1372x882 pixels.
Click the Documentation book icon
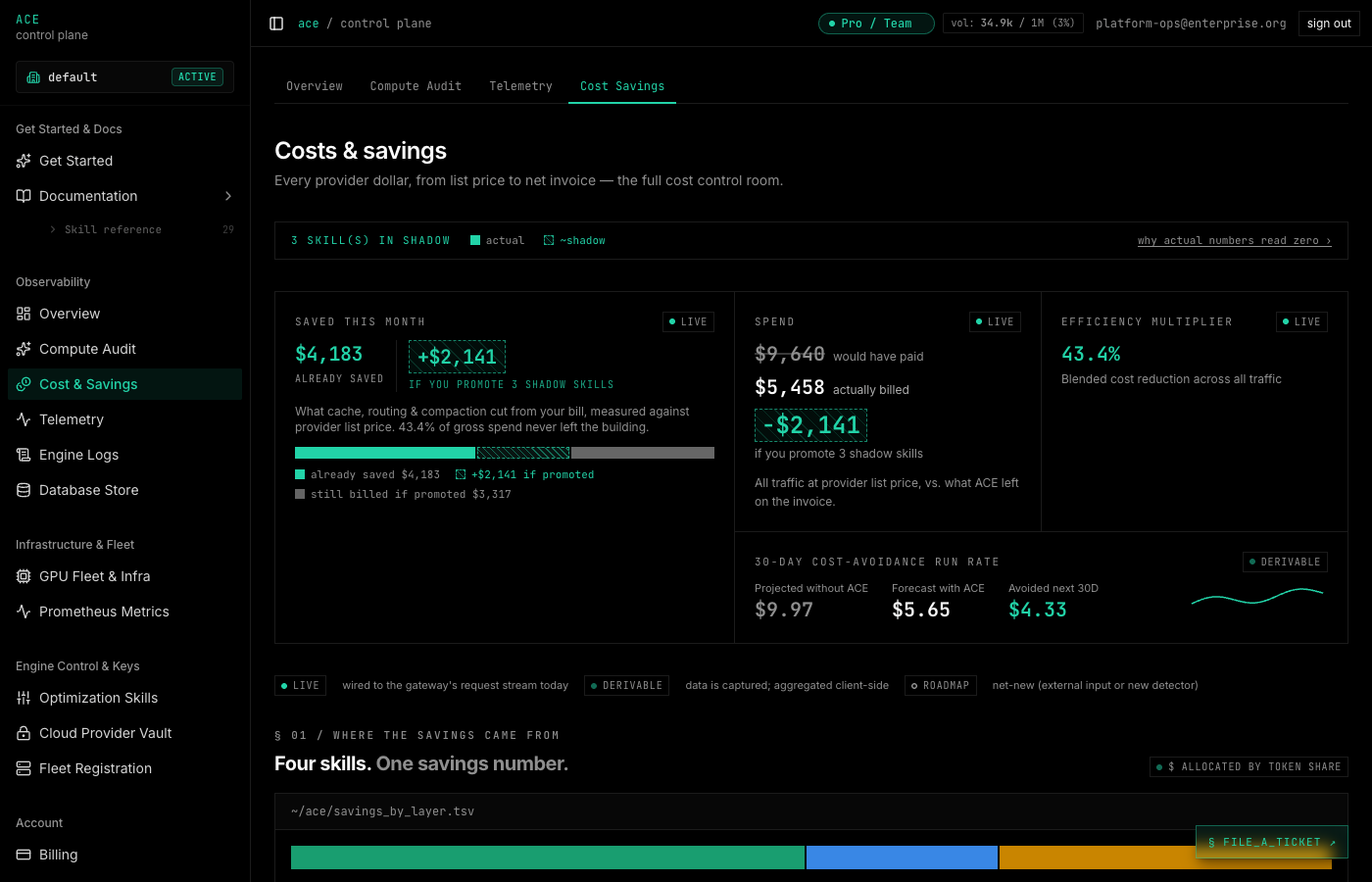pos(24,196)
